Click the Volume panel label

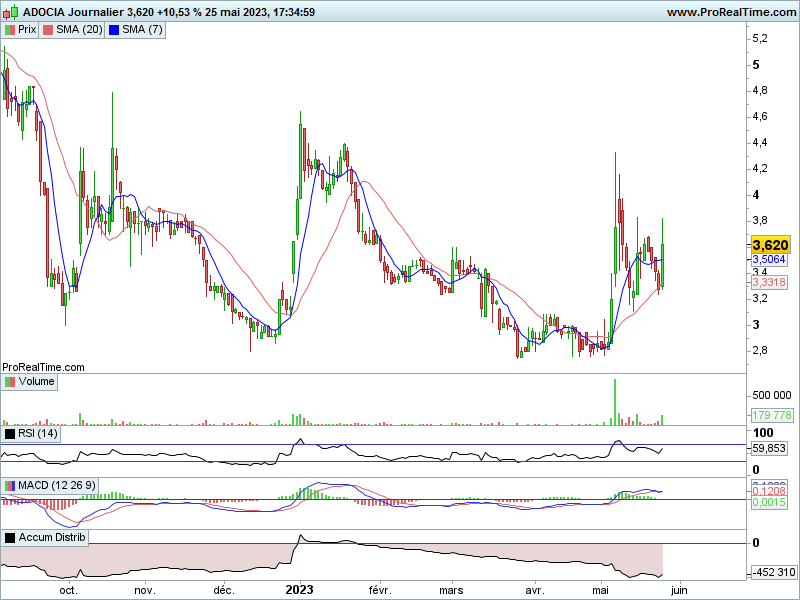click(36, 382)
